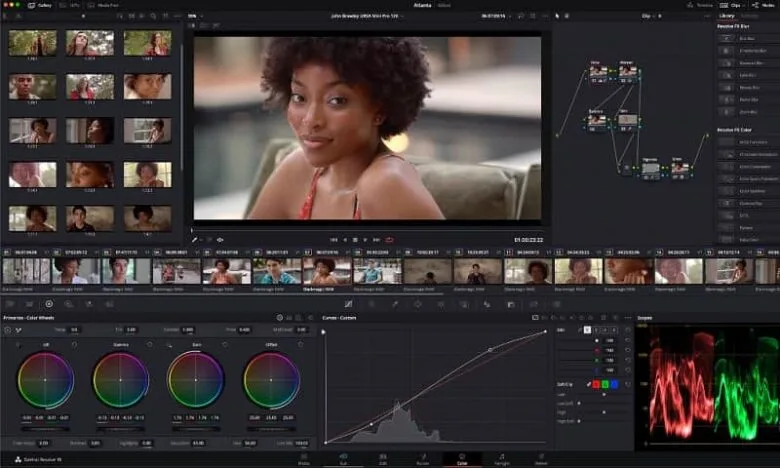Pick black point on Lift wheel
780x468 pixels.
(x=19, y=345)
